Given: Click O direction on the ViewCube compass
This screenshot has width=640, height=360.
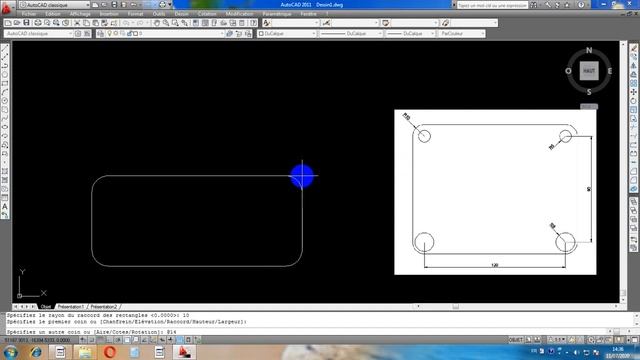Looking at the screenshot, I should (568, 71).
